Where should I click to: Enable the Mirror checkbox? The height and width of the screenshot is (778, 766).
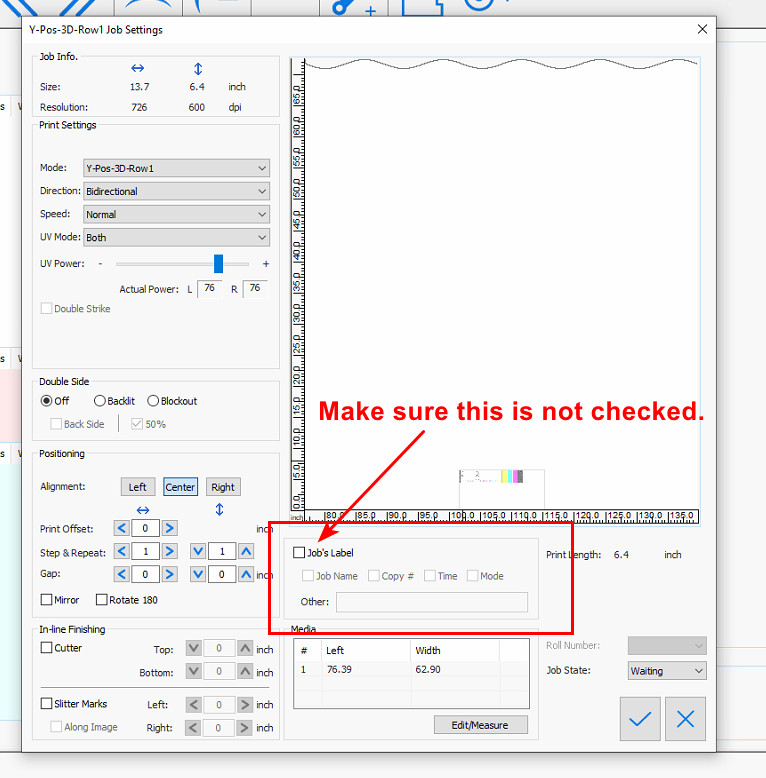(47, 600)
